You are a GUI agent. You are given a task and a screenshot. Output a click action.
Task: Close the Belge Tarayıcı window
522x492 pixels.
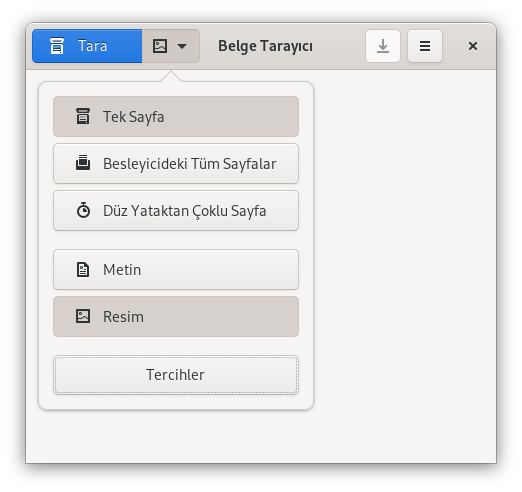[473, 46]
